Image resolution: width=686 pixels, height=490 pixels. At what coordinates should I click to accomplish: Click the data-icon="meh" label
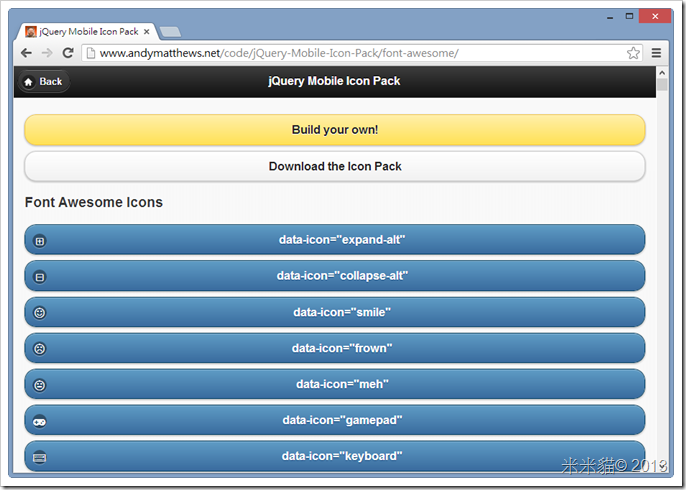tap(342, 384)
